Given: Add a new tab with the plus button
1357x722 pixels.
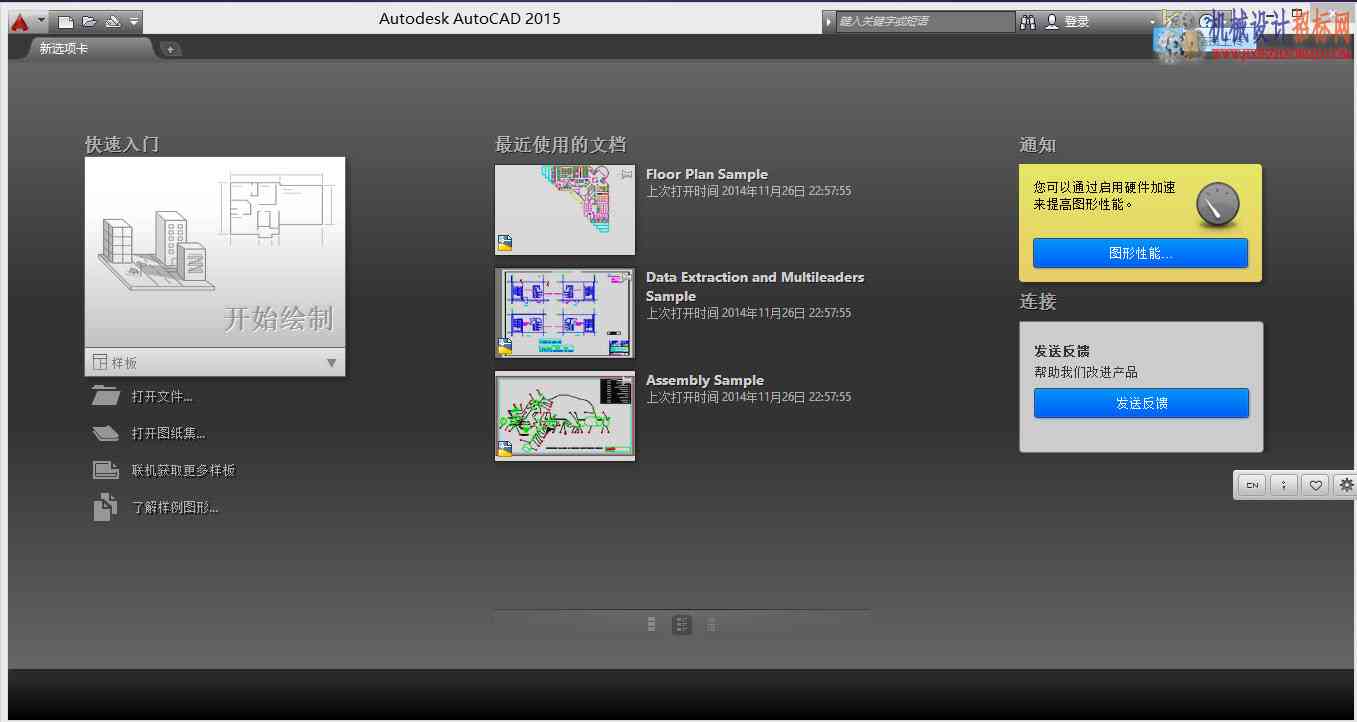Looking at the screenshot, I should pos(171,49).
